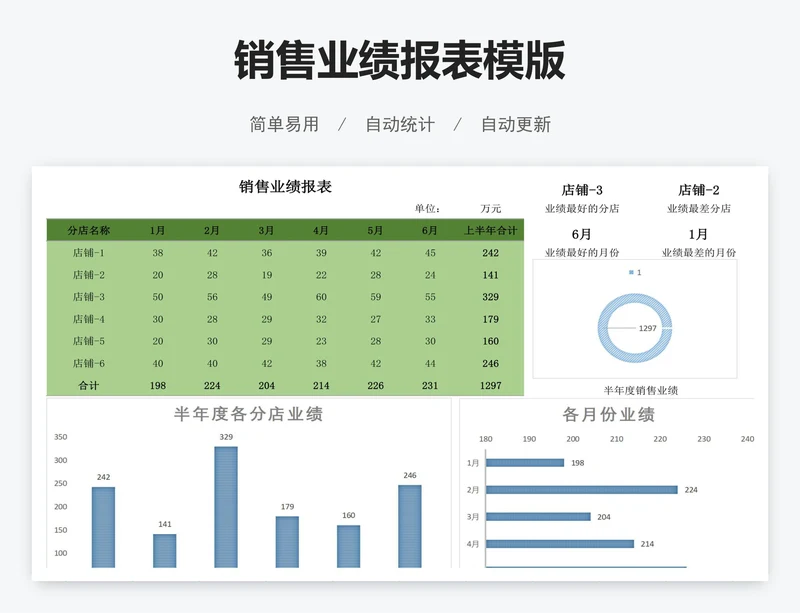Select 店铺-6 half-year total 246 in table
Viewport: 800px width, 613px height.
click(x=490, y=363)
